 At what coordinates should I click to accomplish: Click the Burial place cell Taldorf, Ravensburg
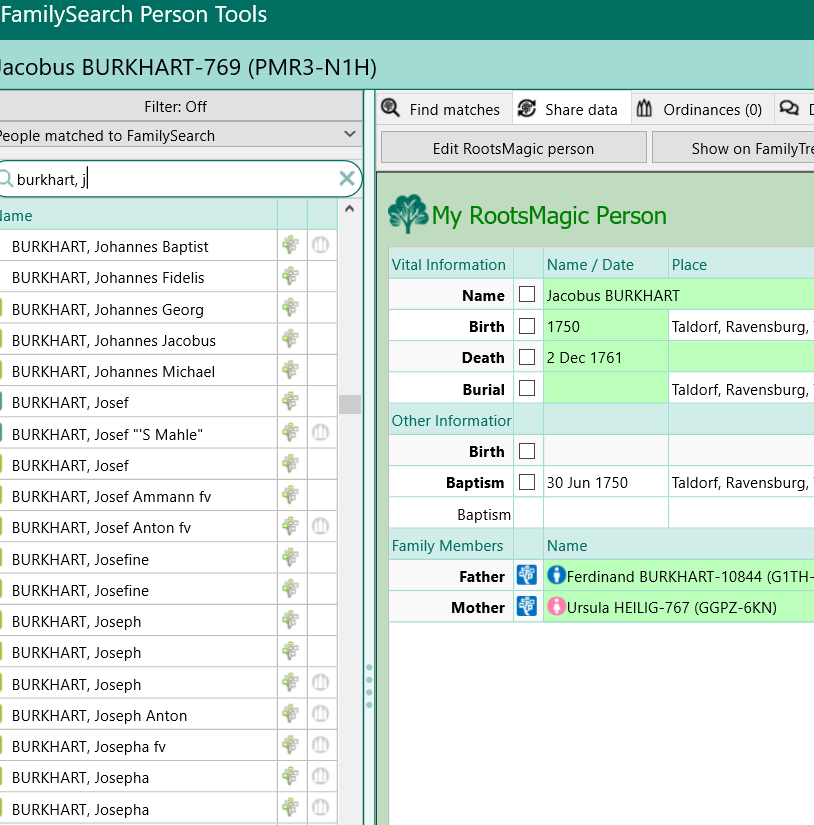[x=741, y=389]
